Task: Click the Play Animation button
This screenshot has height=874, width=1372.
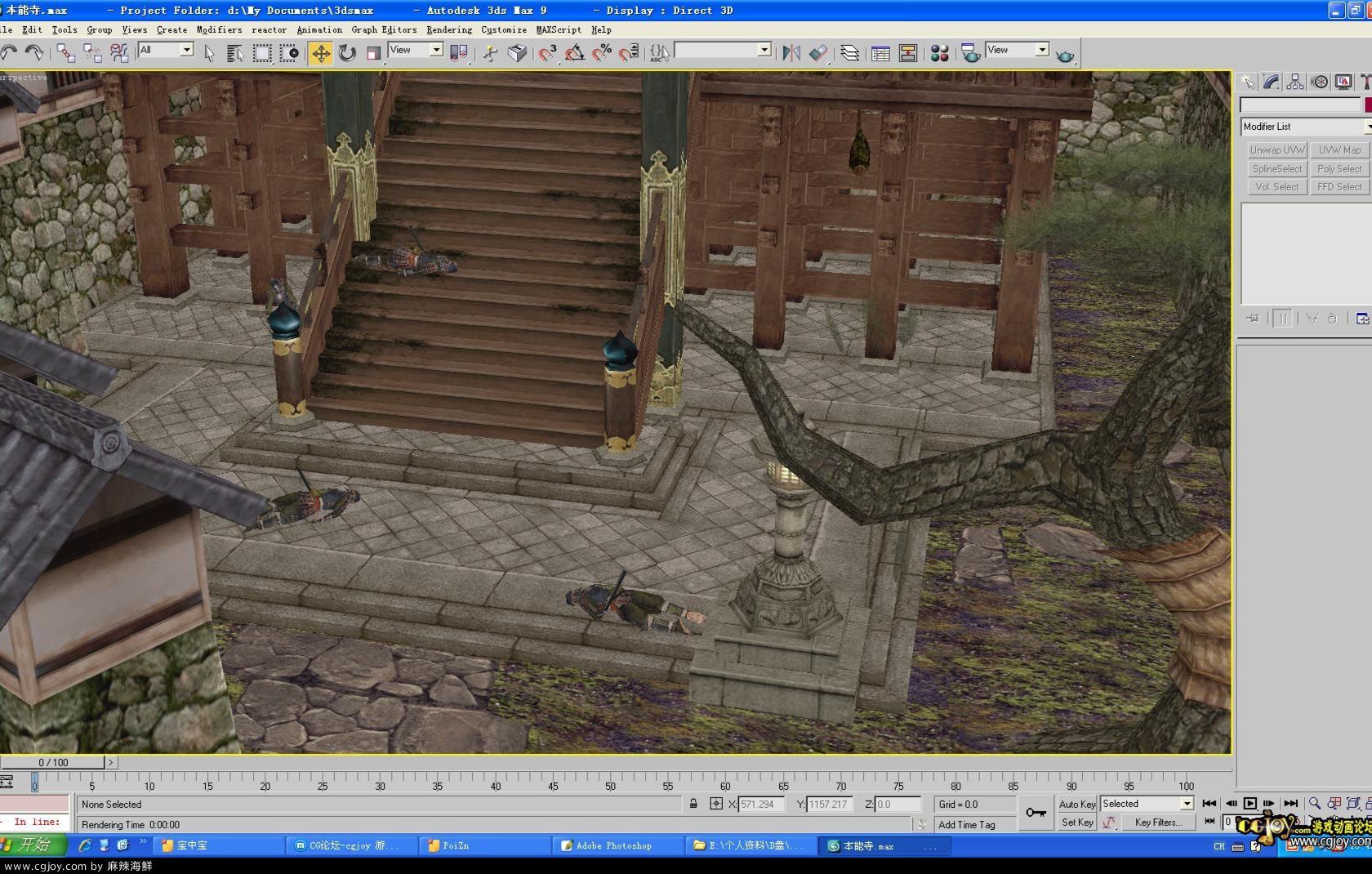Action: (x=1249, y=804)
